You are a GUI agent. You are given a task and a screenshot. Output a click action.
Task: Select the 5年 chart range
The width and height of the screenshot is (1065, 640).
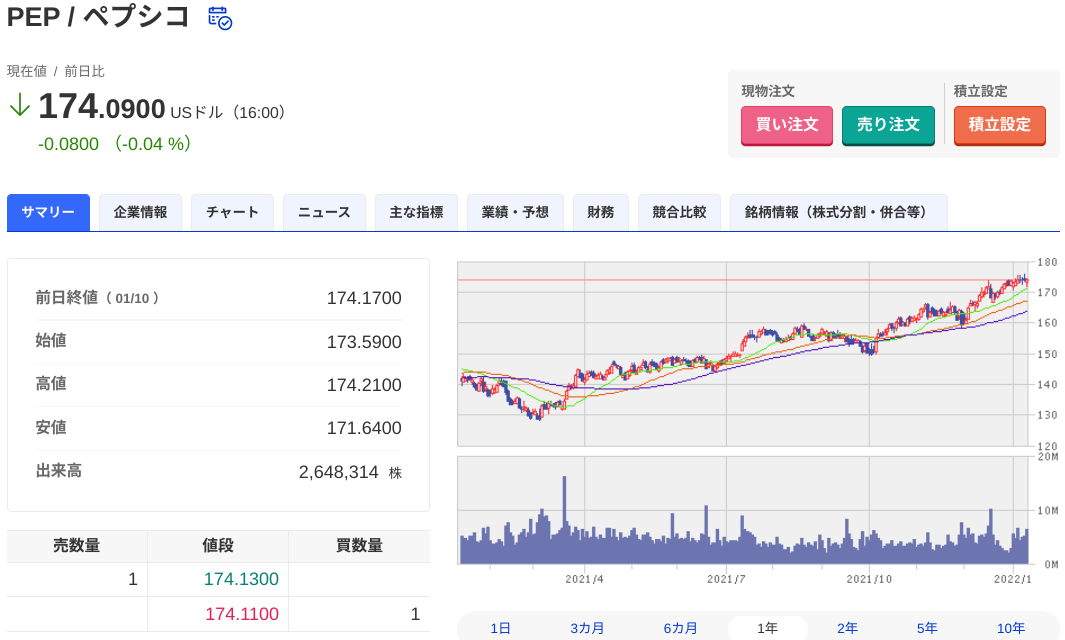[x=927, y=628]
